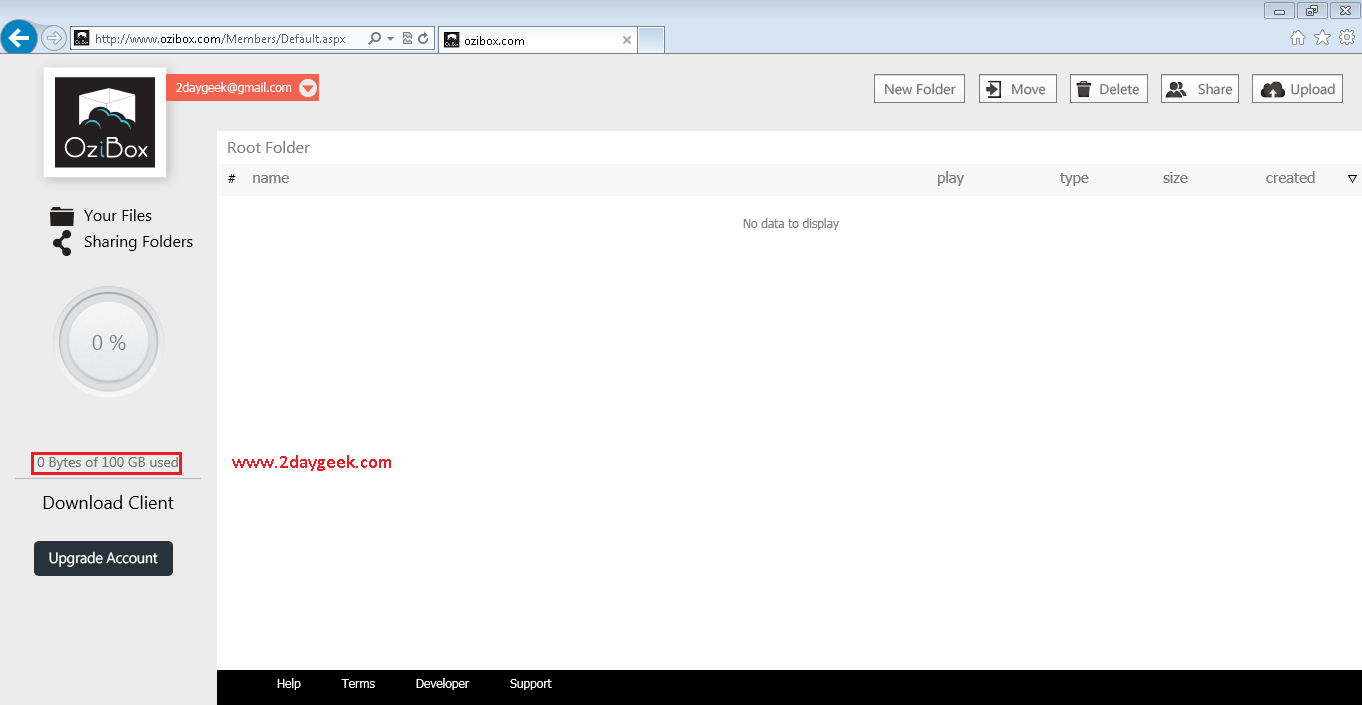The image size is (1362, 705).
Task: Click the Share button
Action: click(1200, 88)
